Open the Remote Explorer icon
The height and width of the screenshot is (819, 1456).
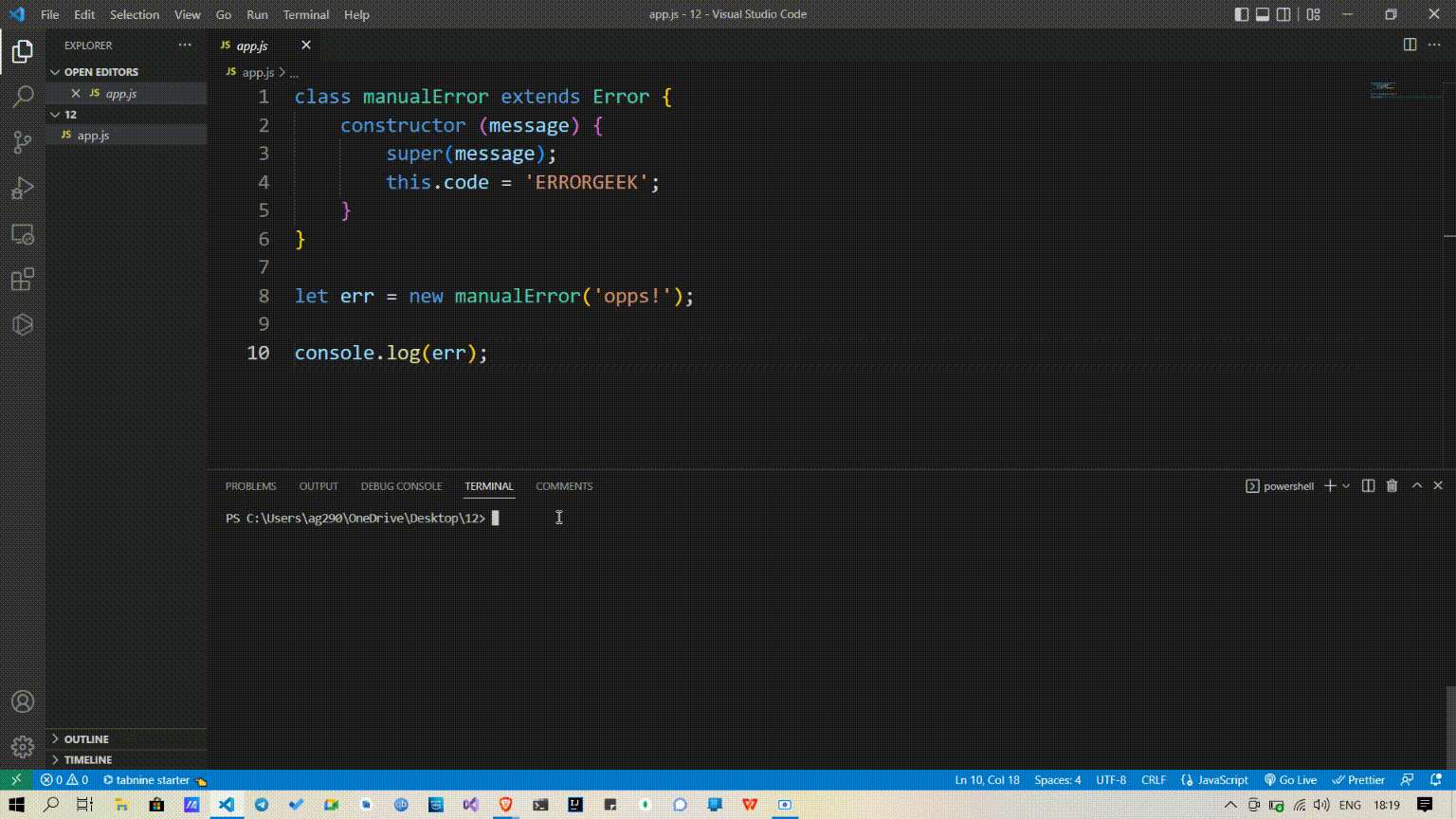point(22,233)
